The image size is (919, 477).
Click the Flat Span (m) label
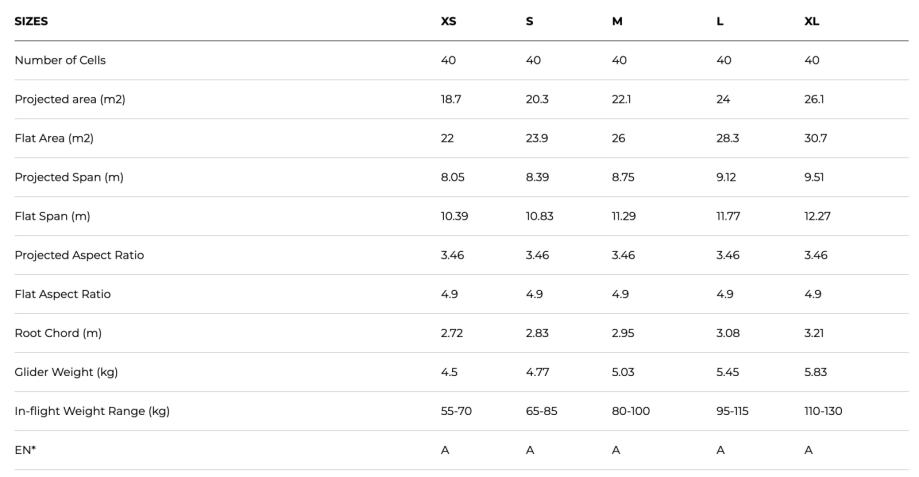(52, 216)
